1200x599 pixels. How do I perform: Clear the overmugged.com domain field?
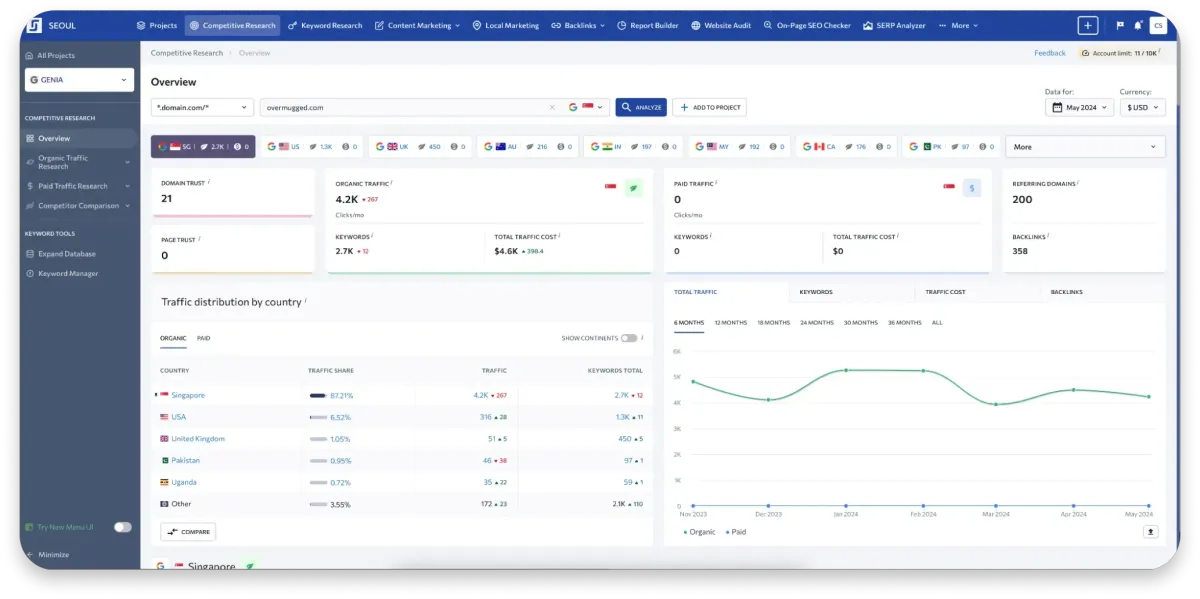click(552, 107)
